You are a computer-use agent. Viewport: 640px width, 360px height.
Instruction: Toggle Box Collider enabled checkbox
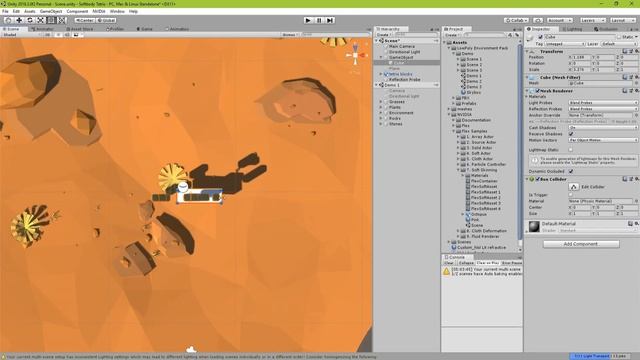point(538,179)
